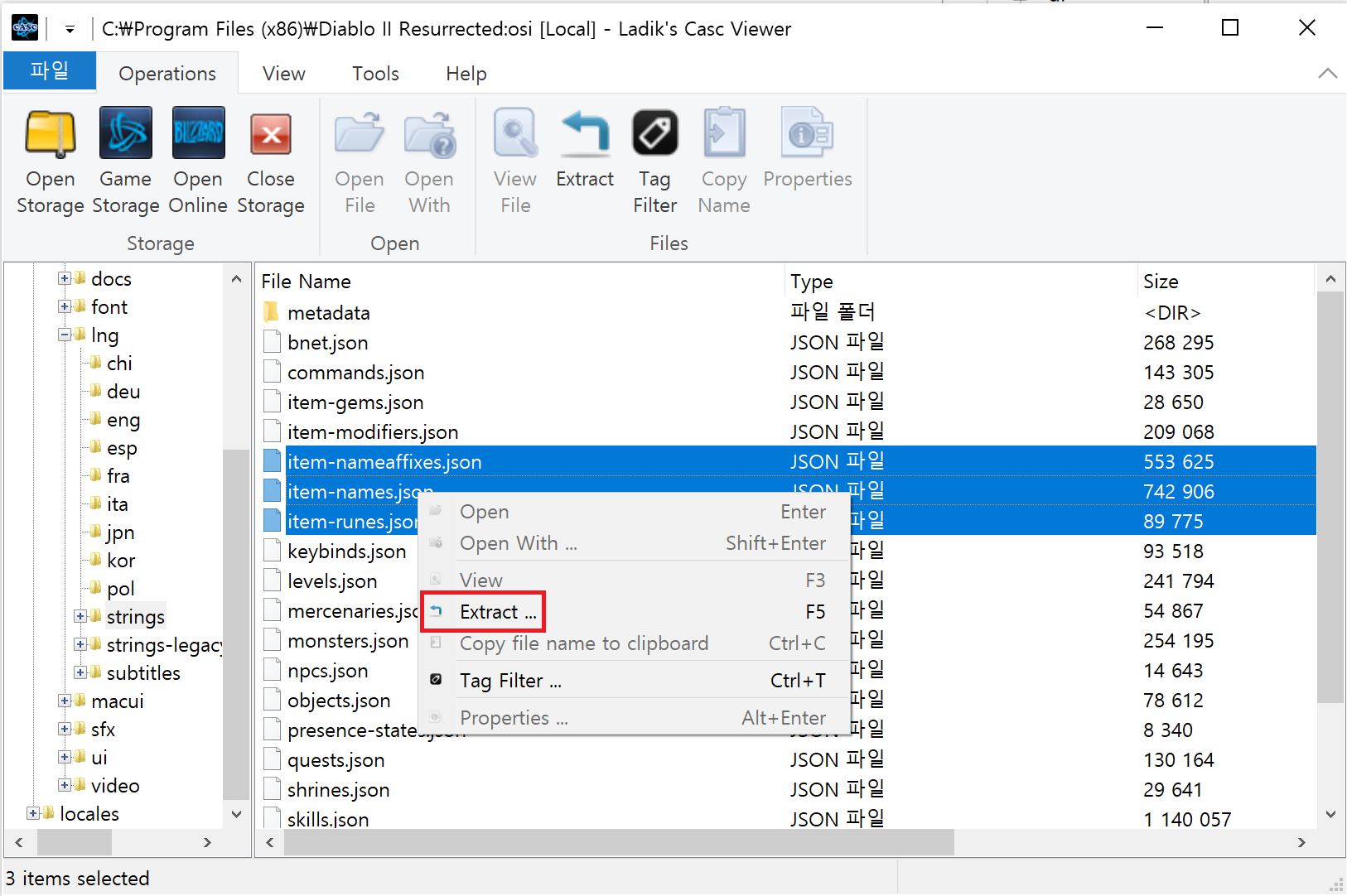Click the Extract arrow icon in ribbon
This screenshot has width=1347, height=896.
click(585, 133)
